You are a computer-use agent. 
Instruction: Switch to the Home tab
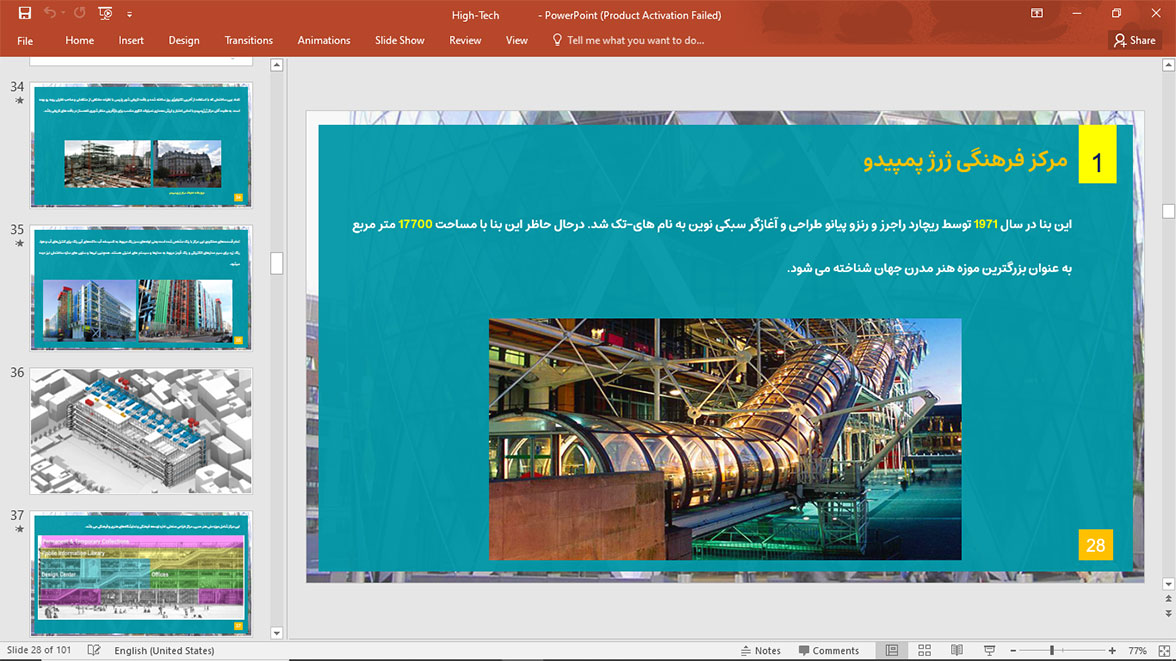point(80,41)
